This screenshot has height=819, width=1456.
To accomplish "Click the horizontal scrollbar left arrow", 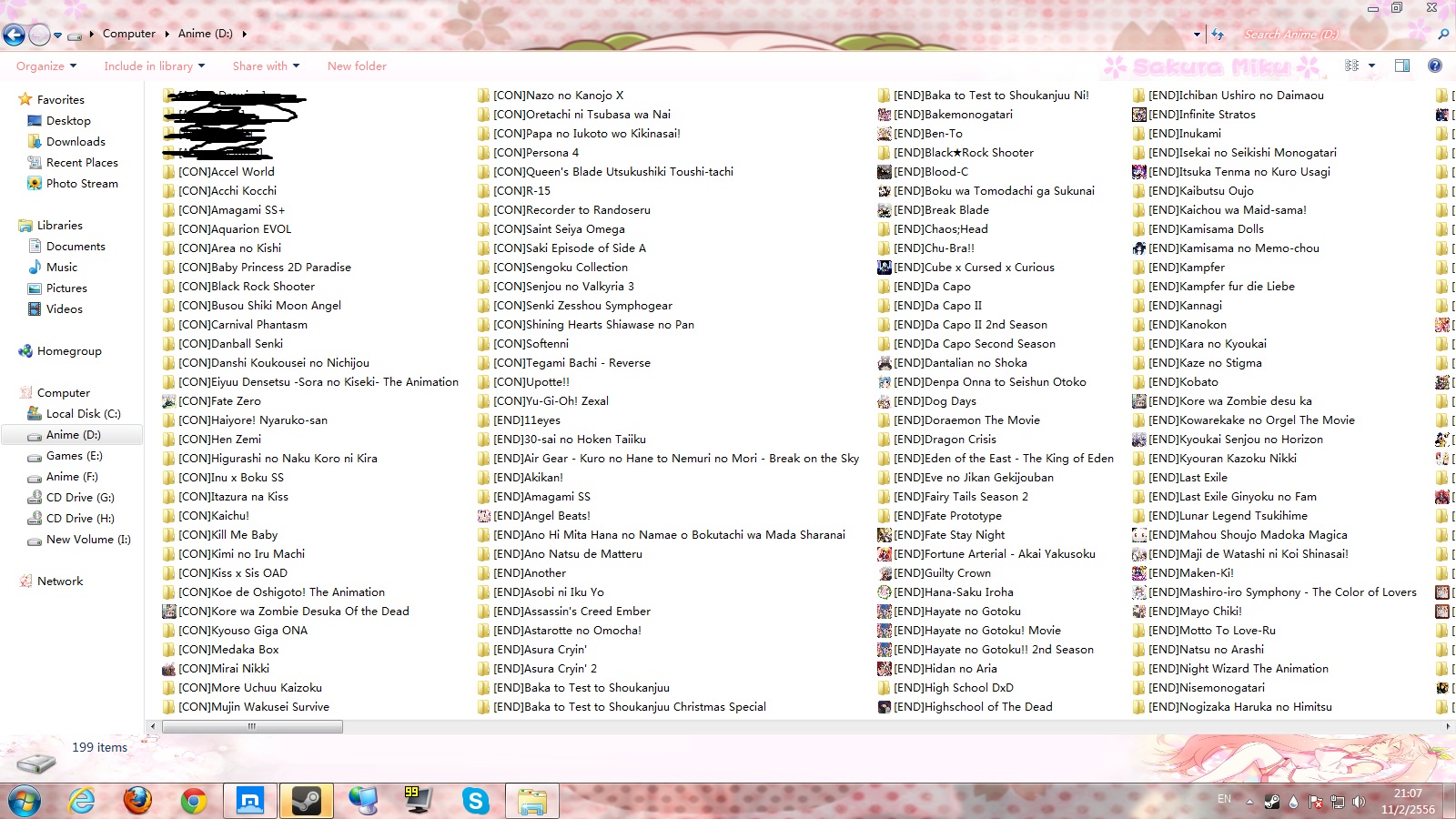I will [153, 727].
